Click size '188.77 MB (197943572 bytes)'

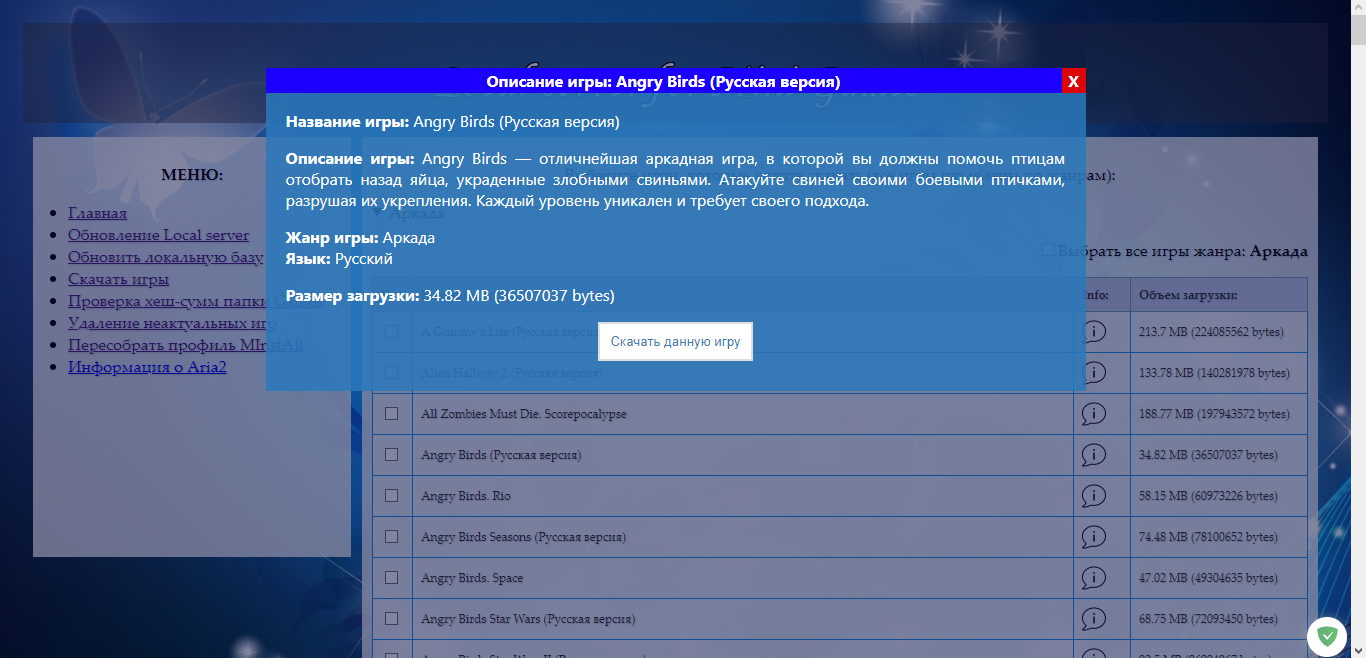pyautogui.click(x=1214, y=414)
